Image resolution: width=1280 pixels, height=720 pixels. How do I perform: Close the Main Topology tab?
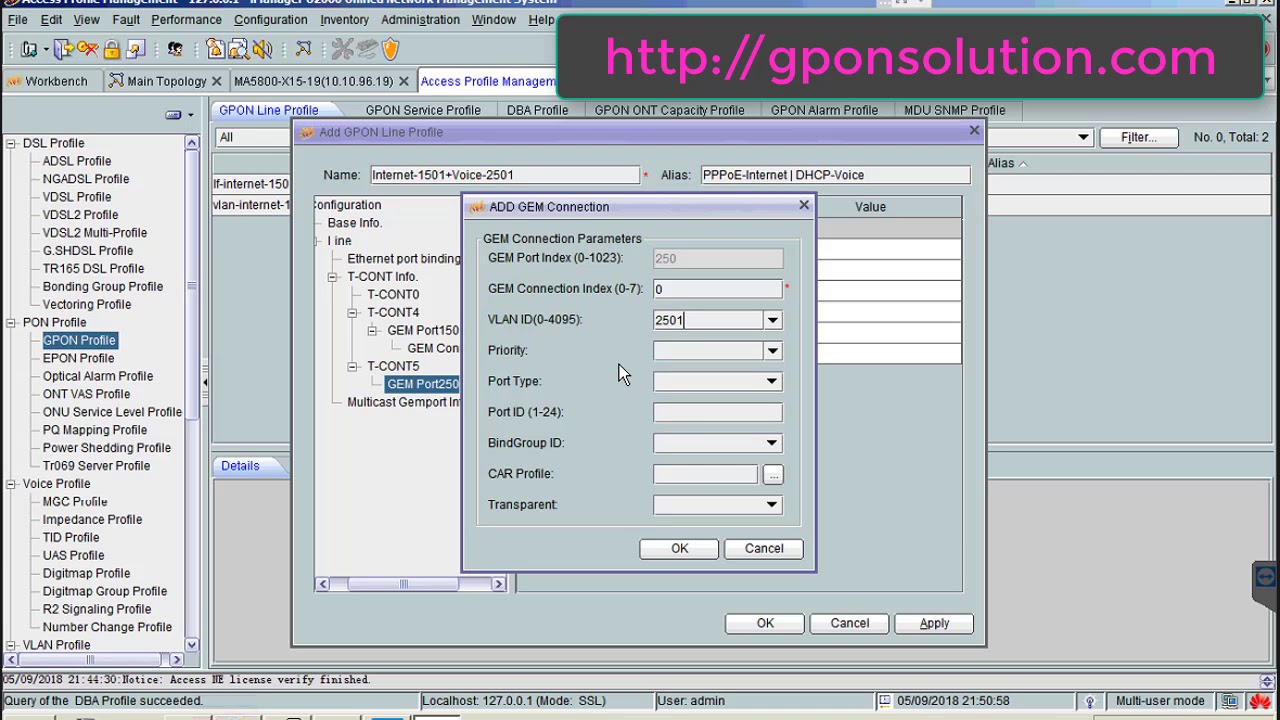pos(216,81)
